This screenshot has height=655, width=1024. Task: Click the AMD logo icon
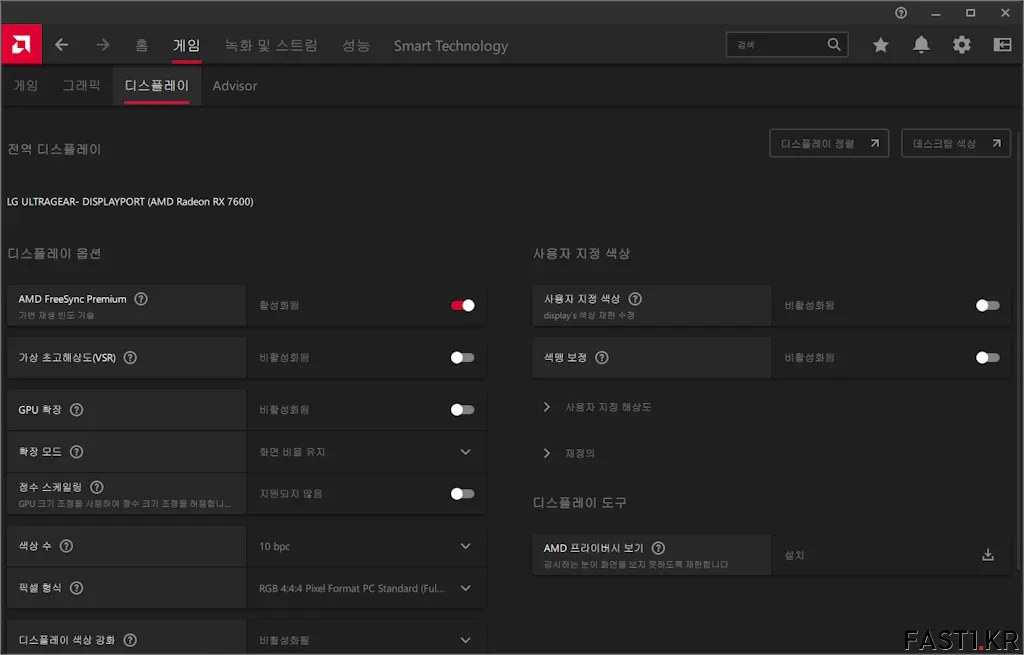pyautogui.click(x=21, y=44)
